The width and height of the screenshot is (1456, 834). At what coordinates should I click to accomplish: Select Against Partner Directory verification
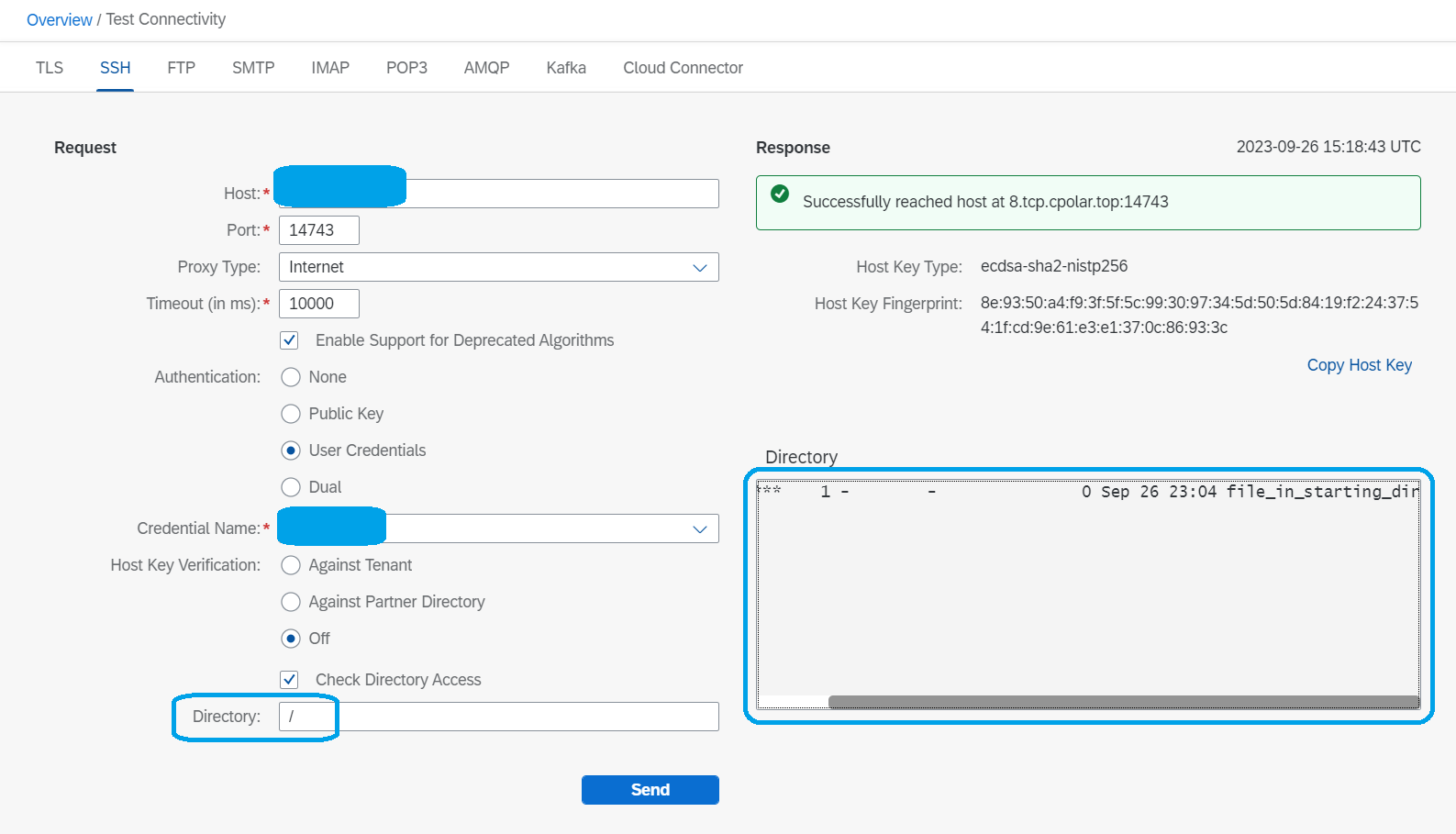point(291,602)
